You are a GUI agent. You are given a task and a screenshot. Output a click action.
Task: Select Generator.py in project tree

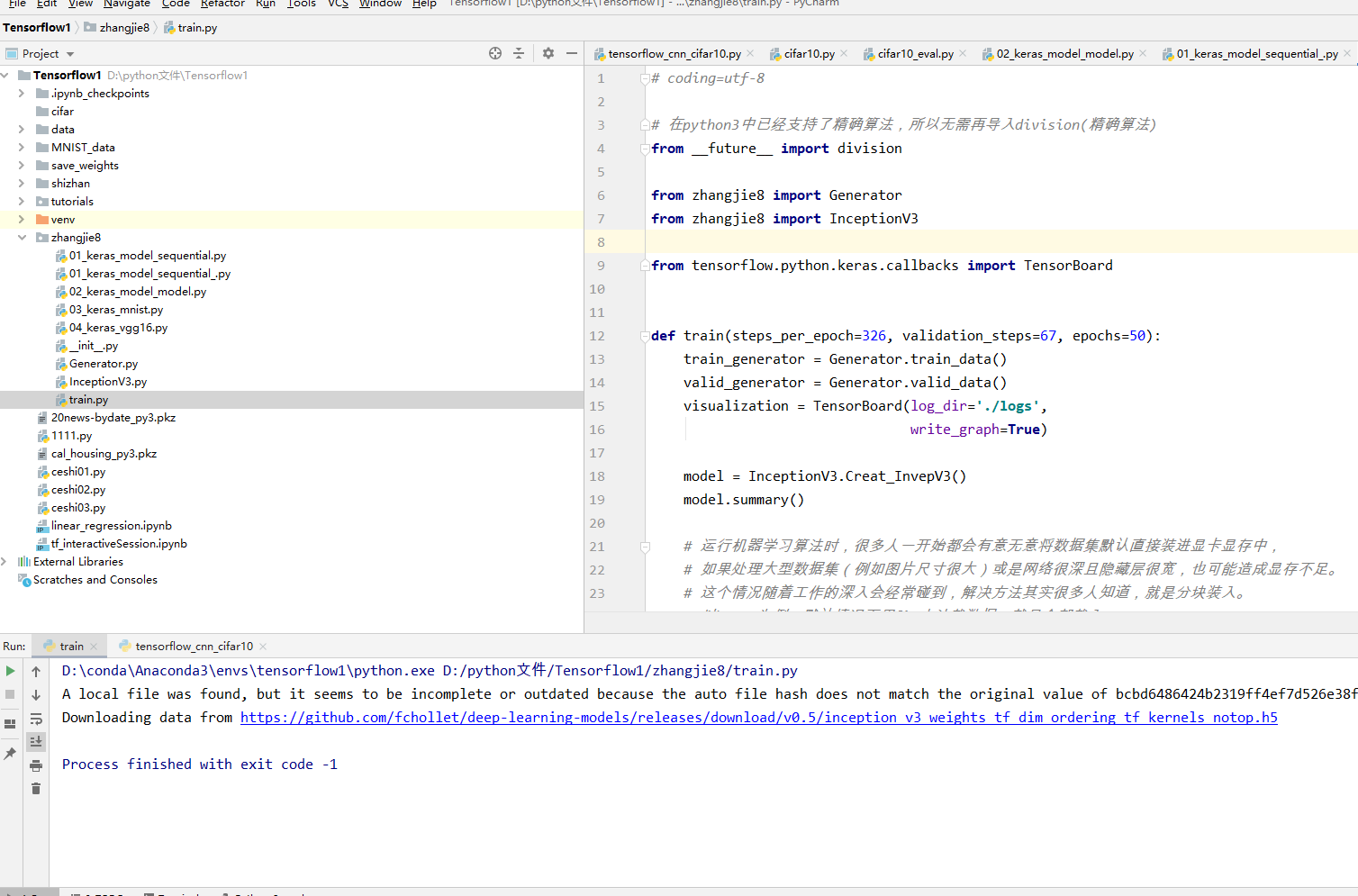coord(104,364)
